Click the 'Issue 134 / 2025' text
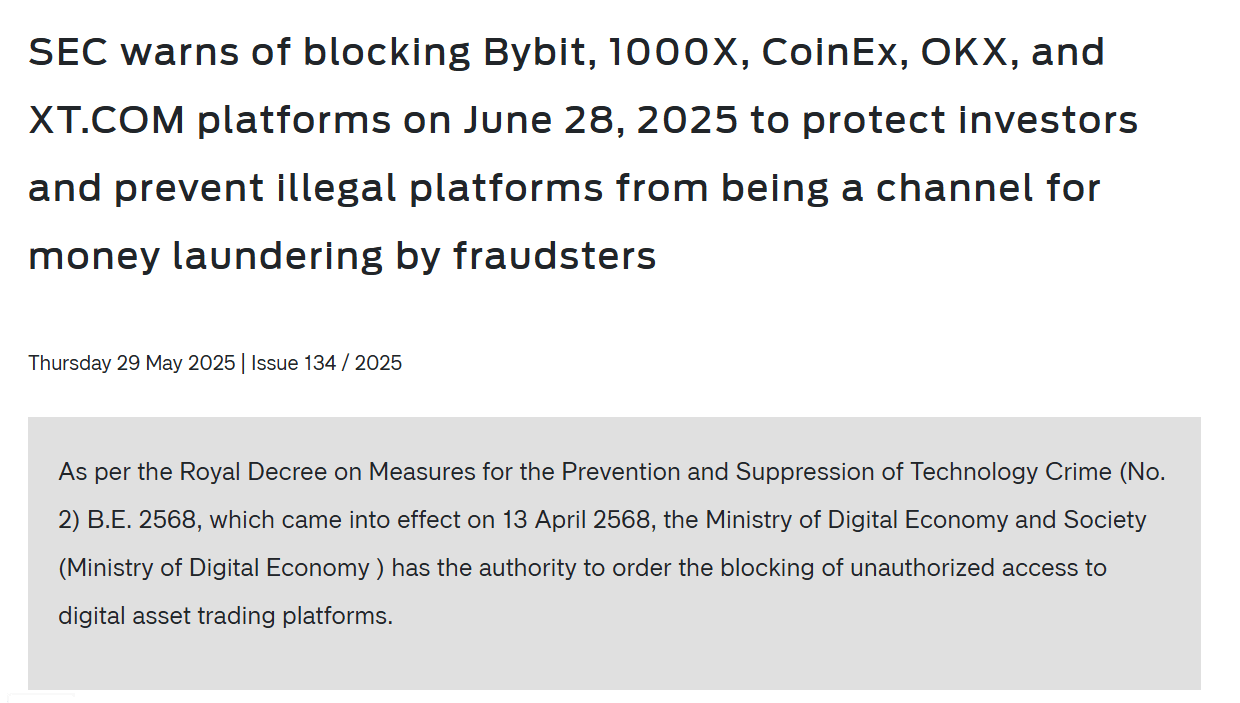This screenshot has width=1240, height=703. (326, 363)
